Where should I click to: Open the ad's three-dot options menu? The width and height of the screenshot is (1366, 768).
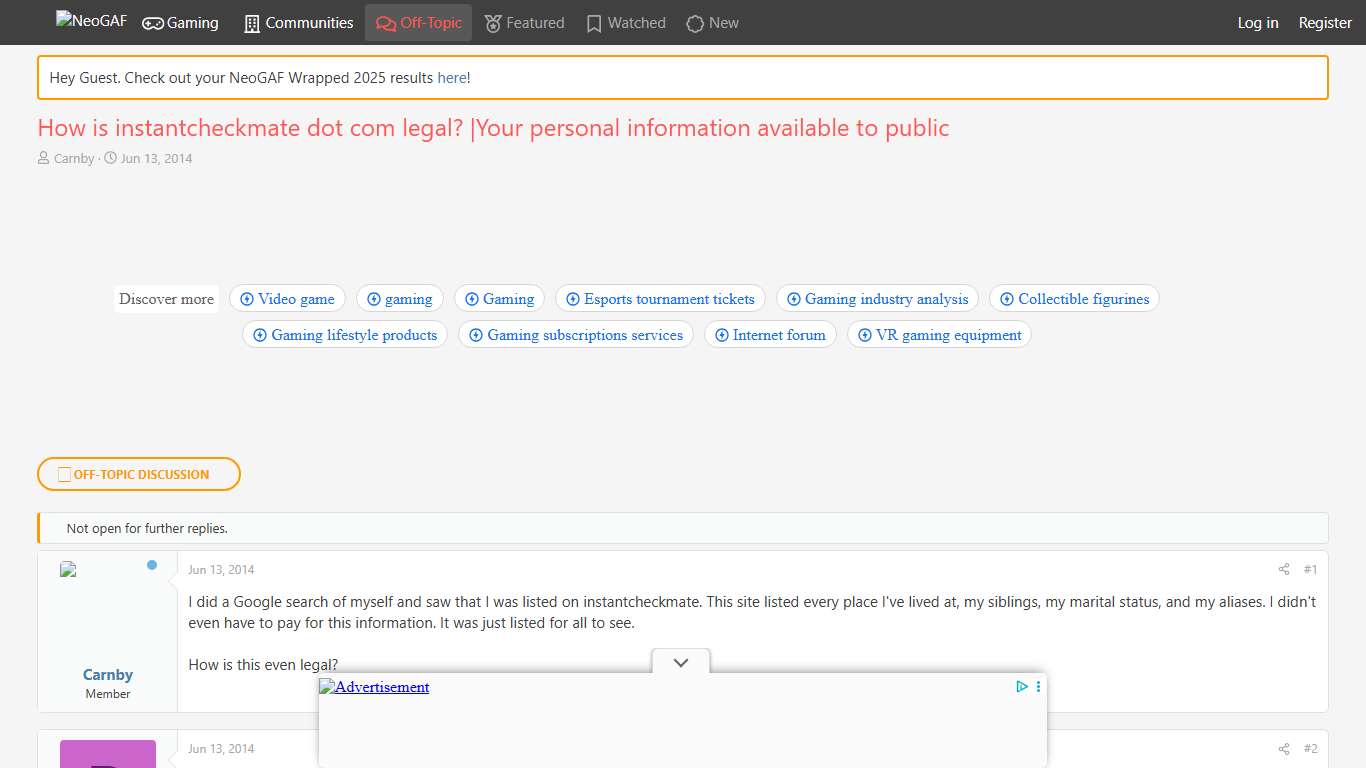1037,686
